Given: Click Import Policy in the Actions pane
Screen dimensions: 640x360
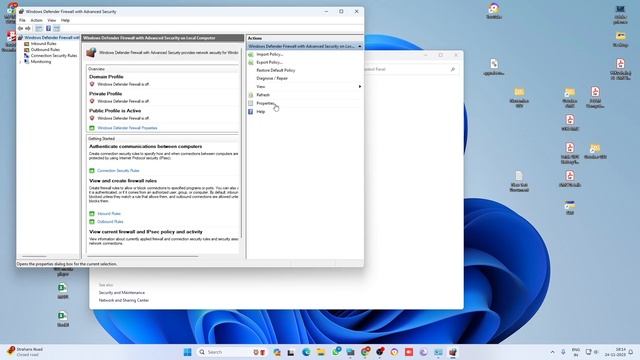Looking at the screenshot, I should point(269,54).
